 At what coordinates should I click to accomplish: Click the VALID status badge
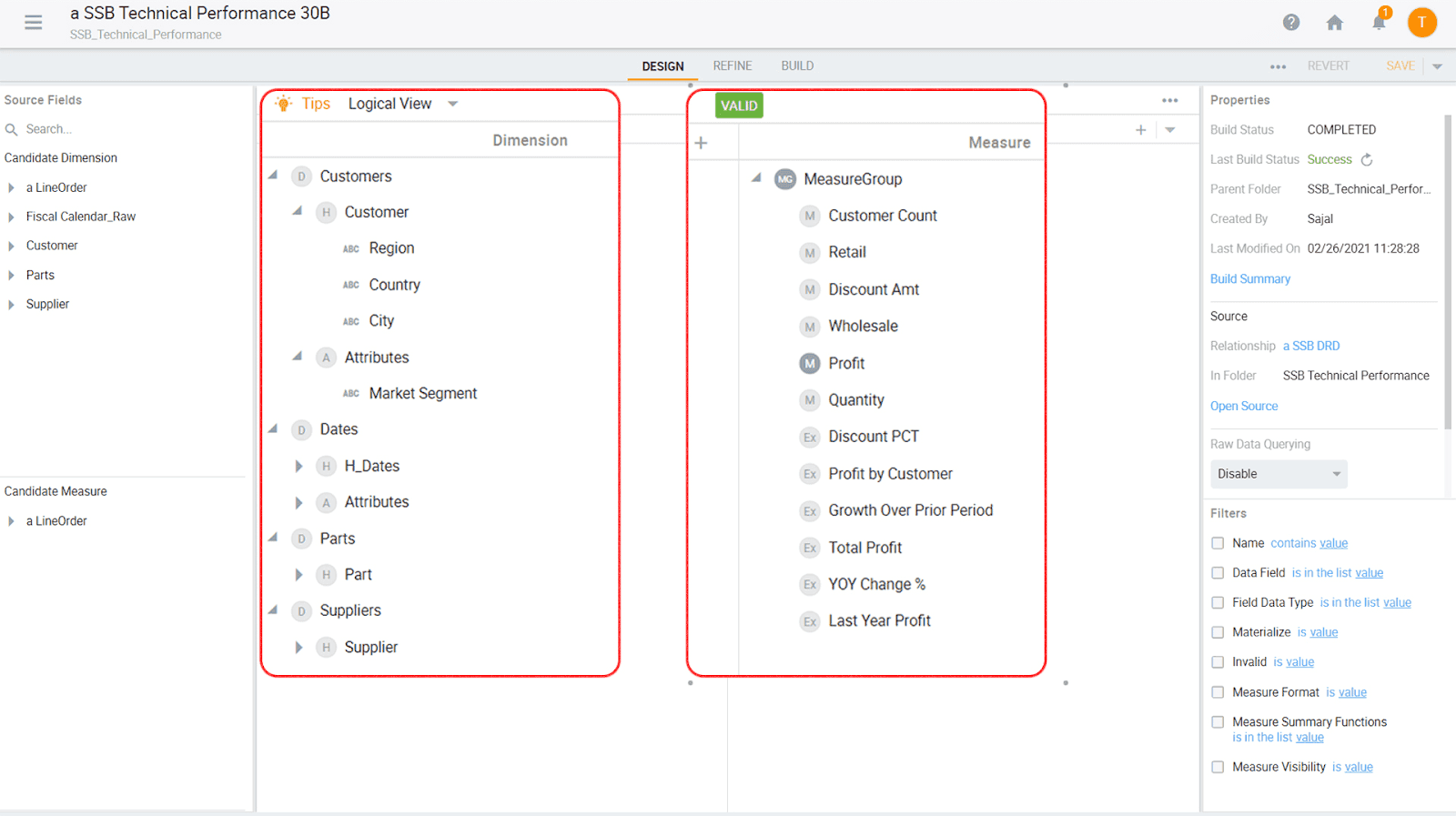tap(739, 106)
